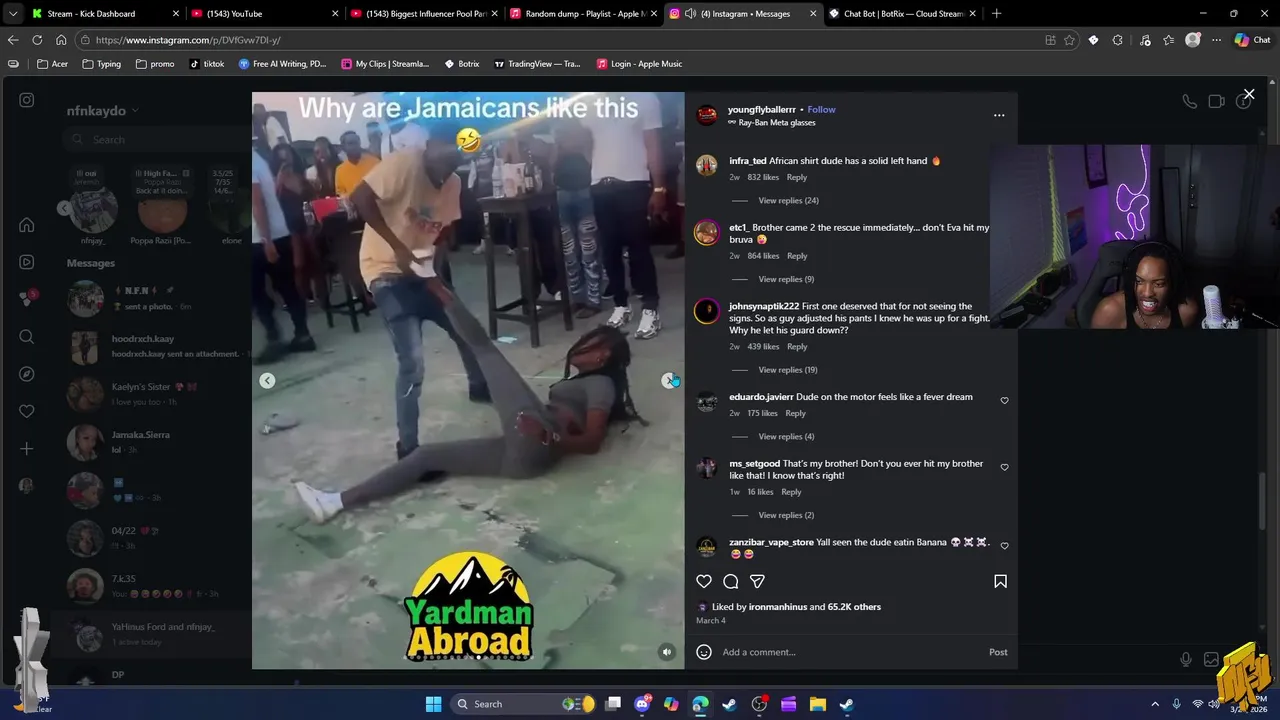Viewport: 1280px width, 720px height.
Task: Open the tiktok bookmark
Action: coord(207,64)
